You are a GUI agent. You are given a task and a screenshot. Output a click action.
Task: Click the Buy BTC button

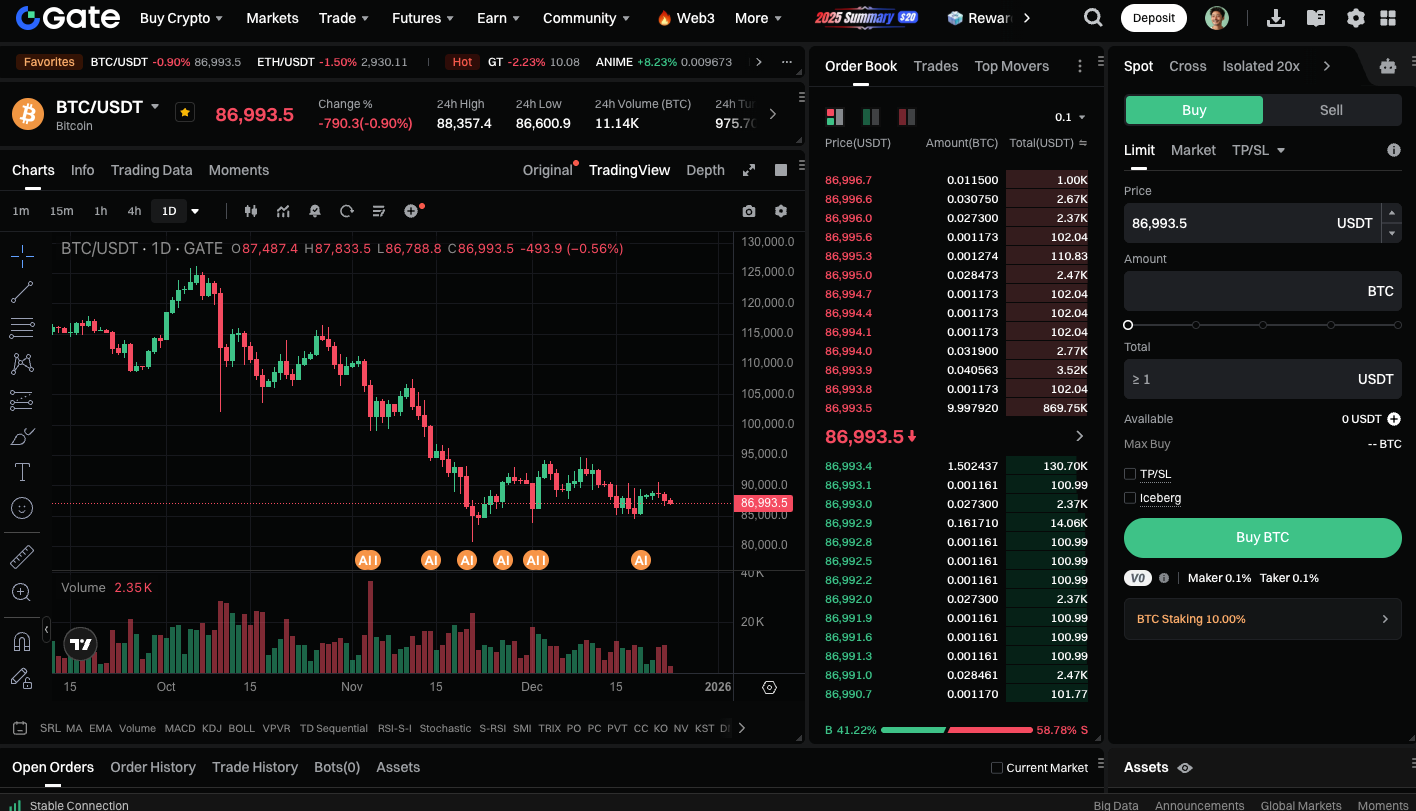coord(1263,537)
